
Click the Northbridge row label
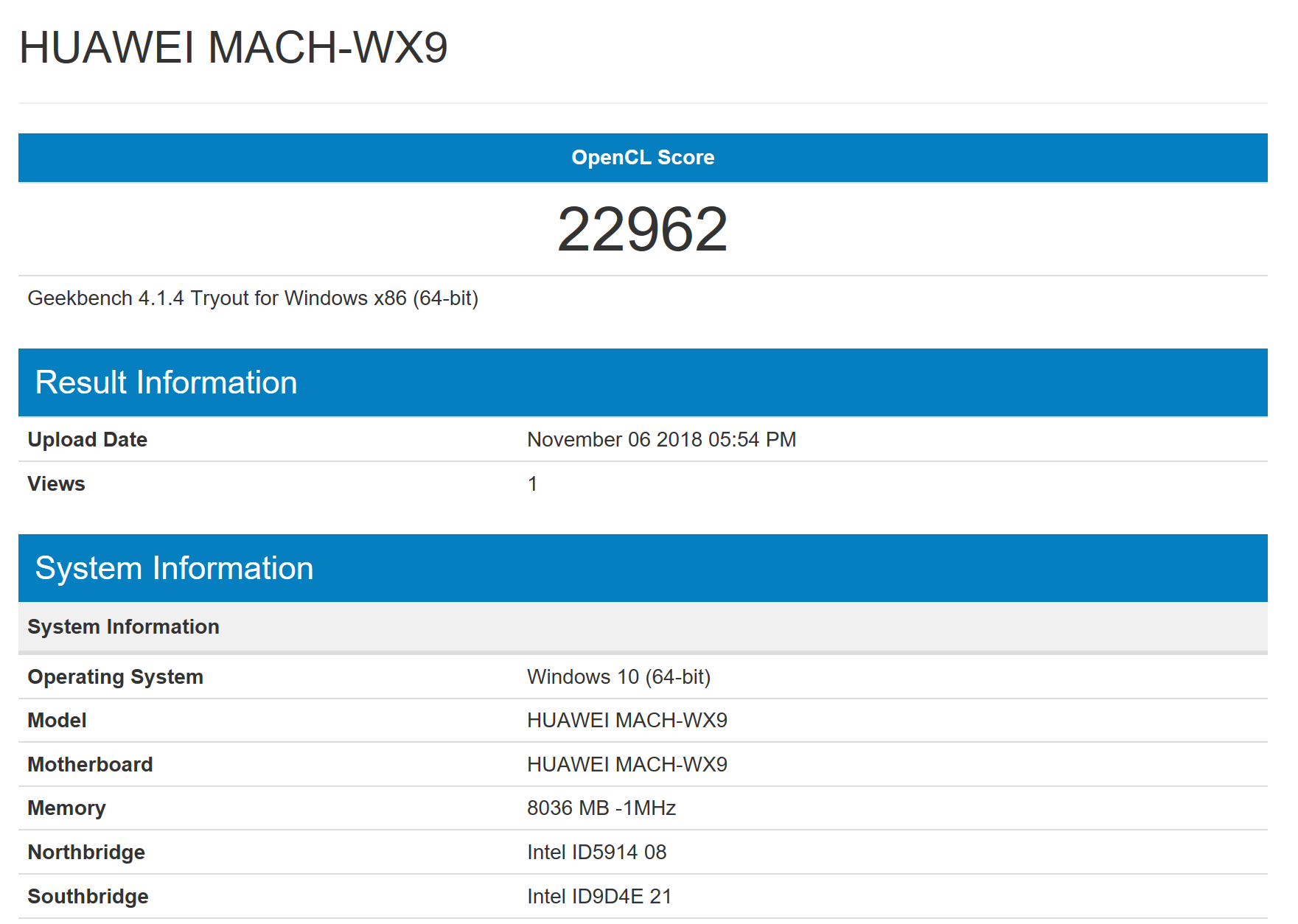coord(86,853)
